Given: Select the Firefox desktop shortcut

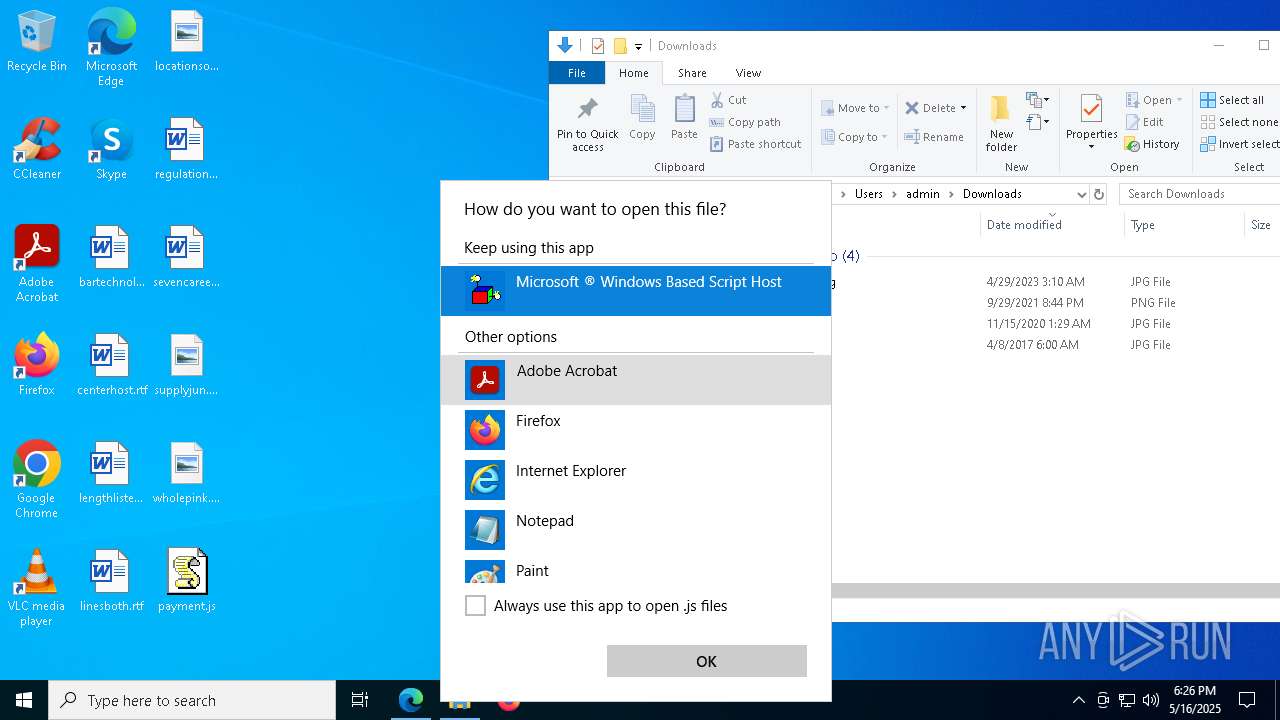Looking at the screenshot, I should click(37, 365).
